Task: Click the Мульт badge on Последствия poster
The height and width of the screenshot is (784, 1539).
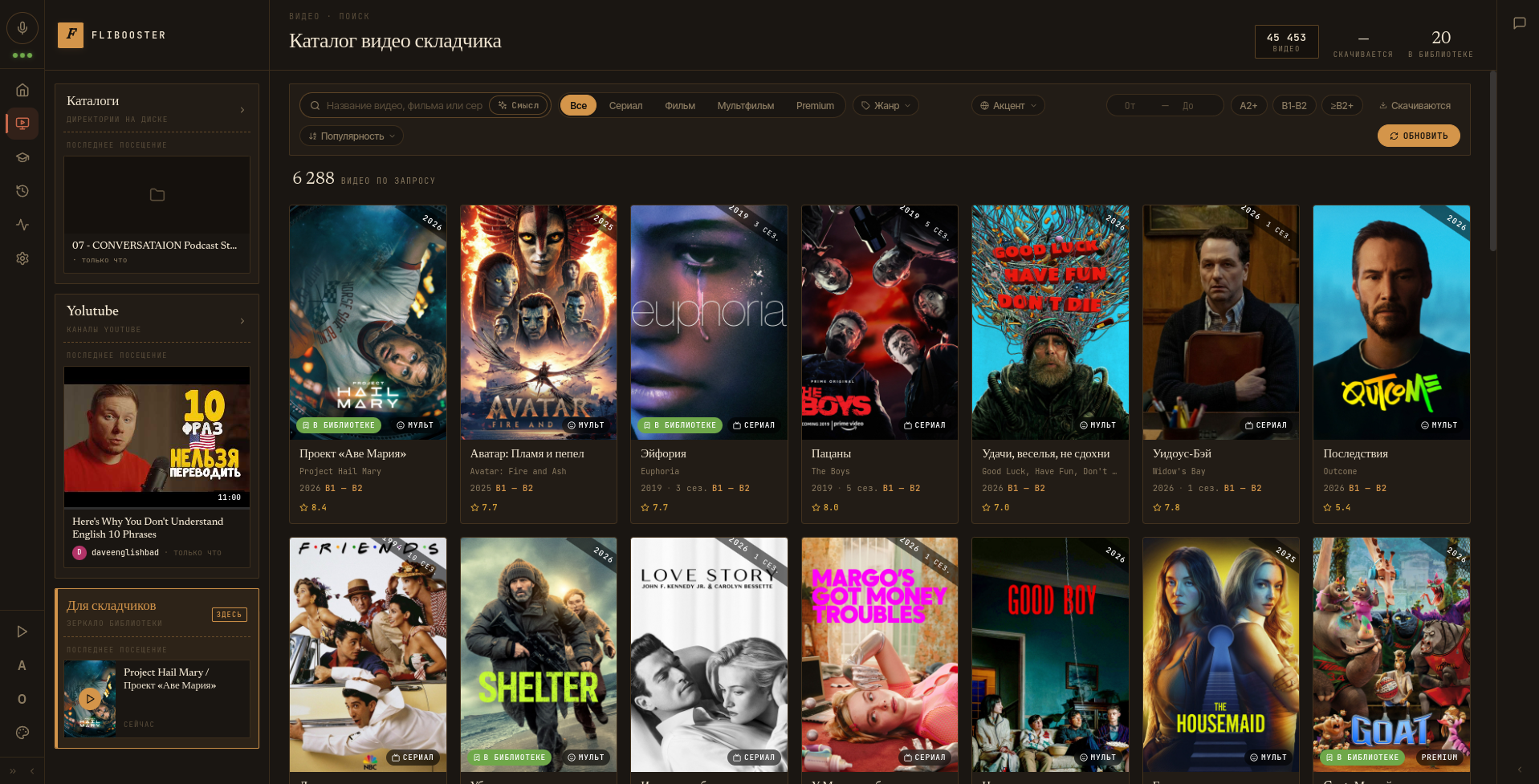Action: click(1439, 425)
